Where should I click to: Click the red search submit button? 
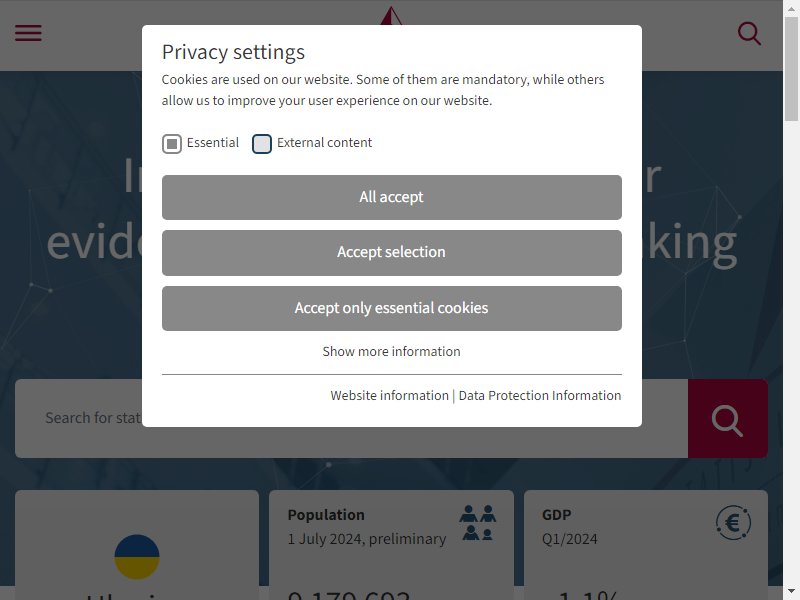point(728,418)
